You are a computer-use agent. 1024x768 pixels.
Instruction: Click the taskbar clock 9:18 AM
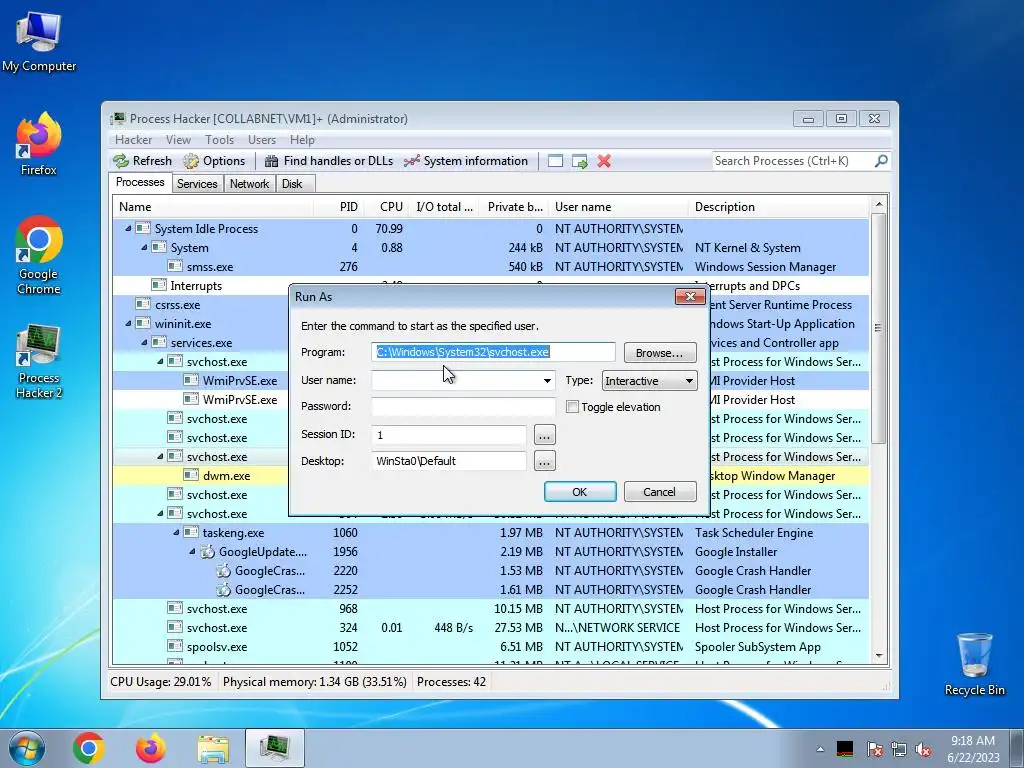click(x=973, y=749)
